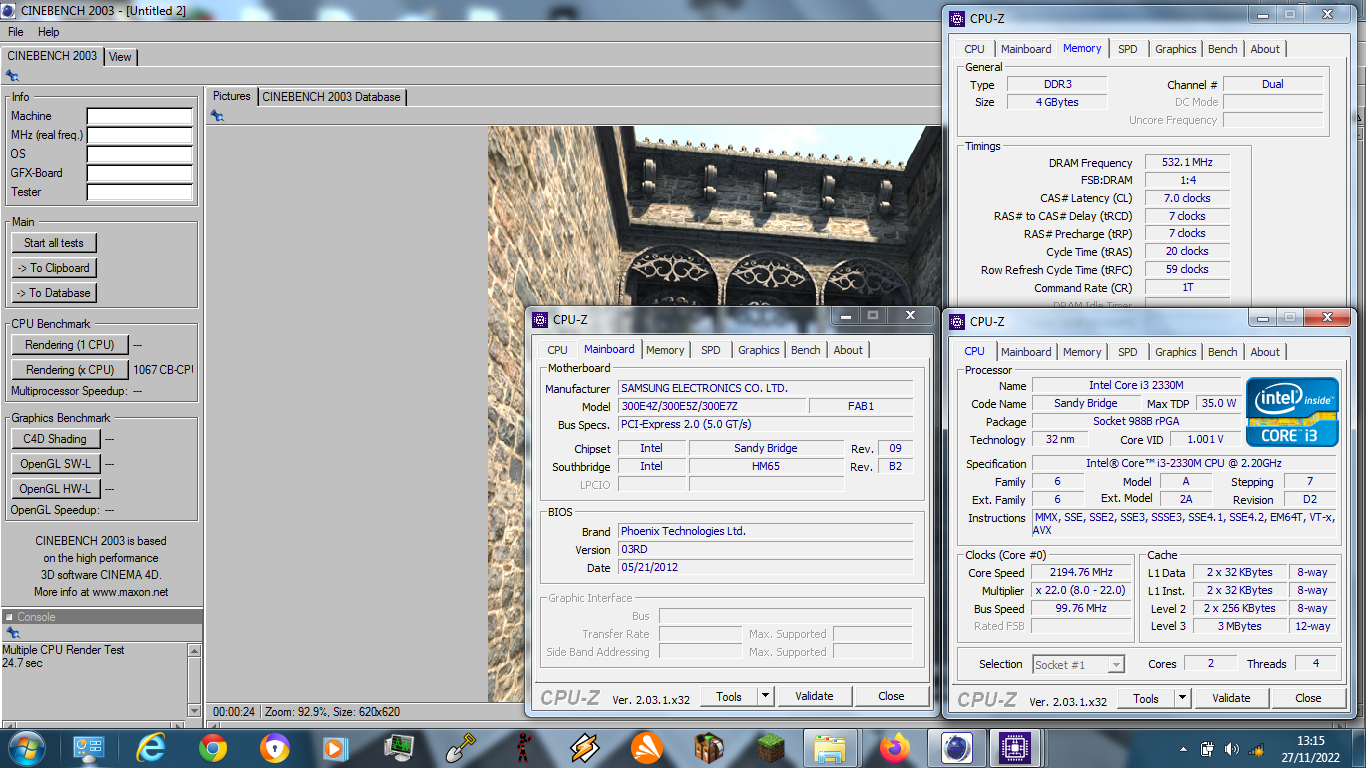Click into the Tester input field
The height and width of the screenshot is (768, 1366).
tap(139, 192)
